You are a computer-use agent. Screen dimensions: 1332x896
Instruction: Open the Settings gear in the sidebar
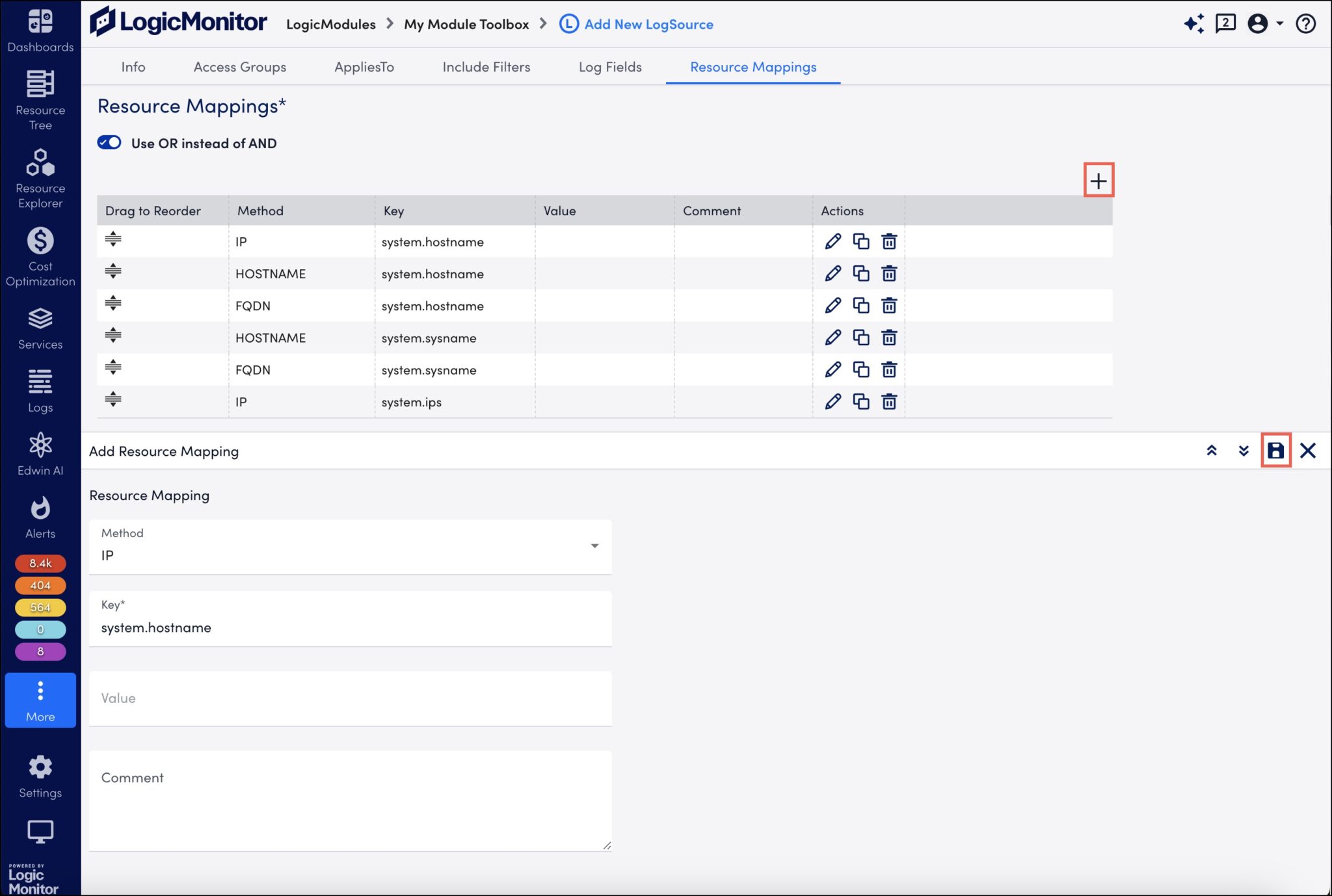40,768
